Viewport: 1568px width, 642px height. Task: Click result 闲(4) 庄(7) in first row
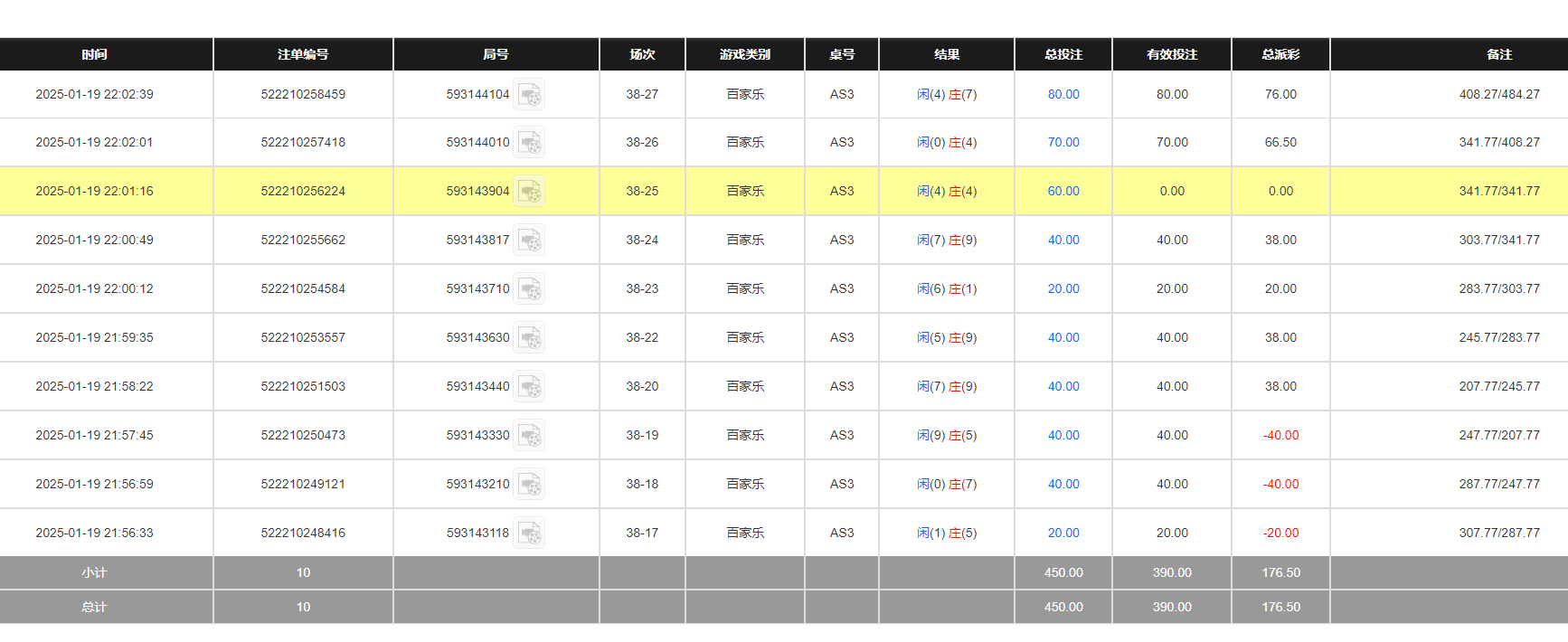(x=947, y=94)
